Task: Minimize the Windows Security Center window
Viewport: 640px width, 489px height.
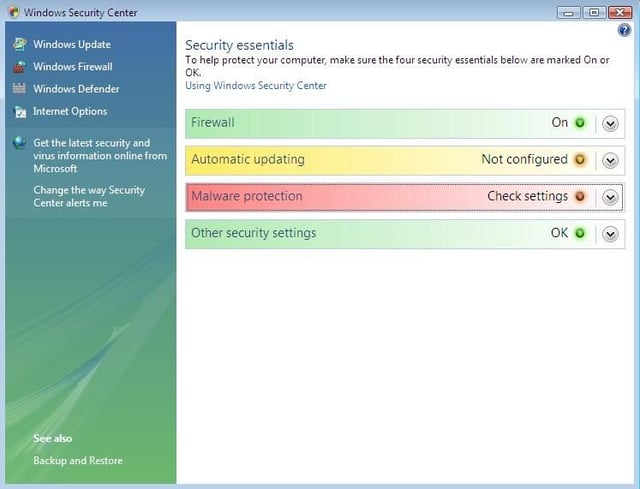Action: click(569, 12)
